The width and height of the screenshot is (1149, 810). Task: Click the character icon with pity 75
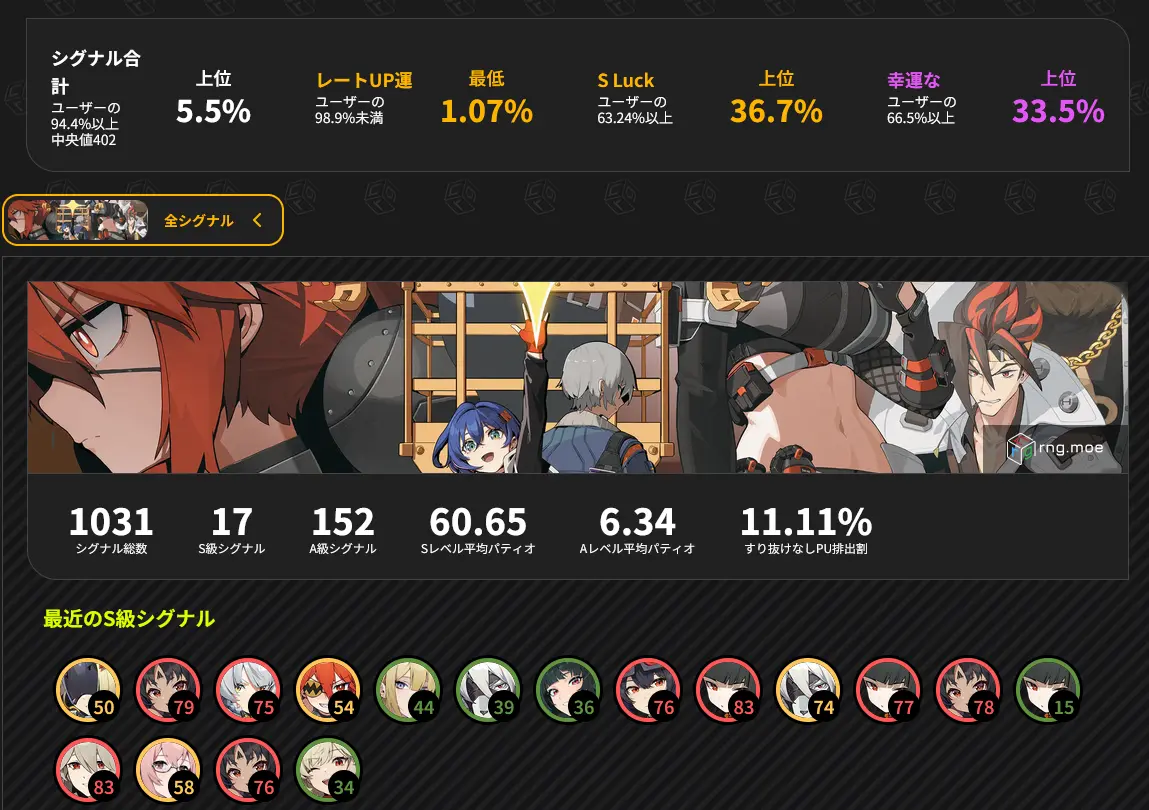[x=248, y=690]
